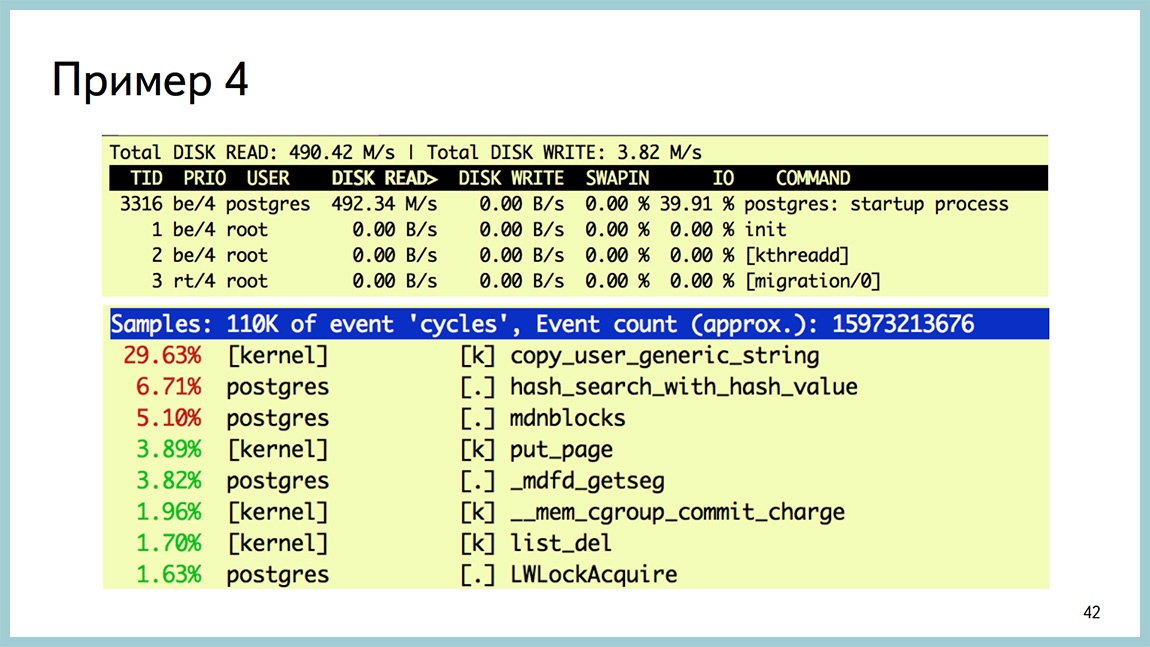Click 'postgres: startup process' command

(x=876, y=204)
